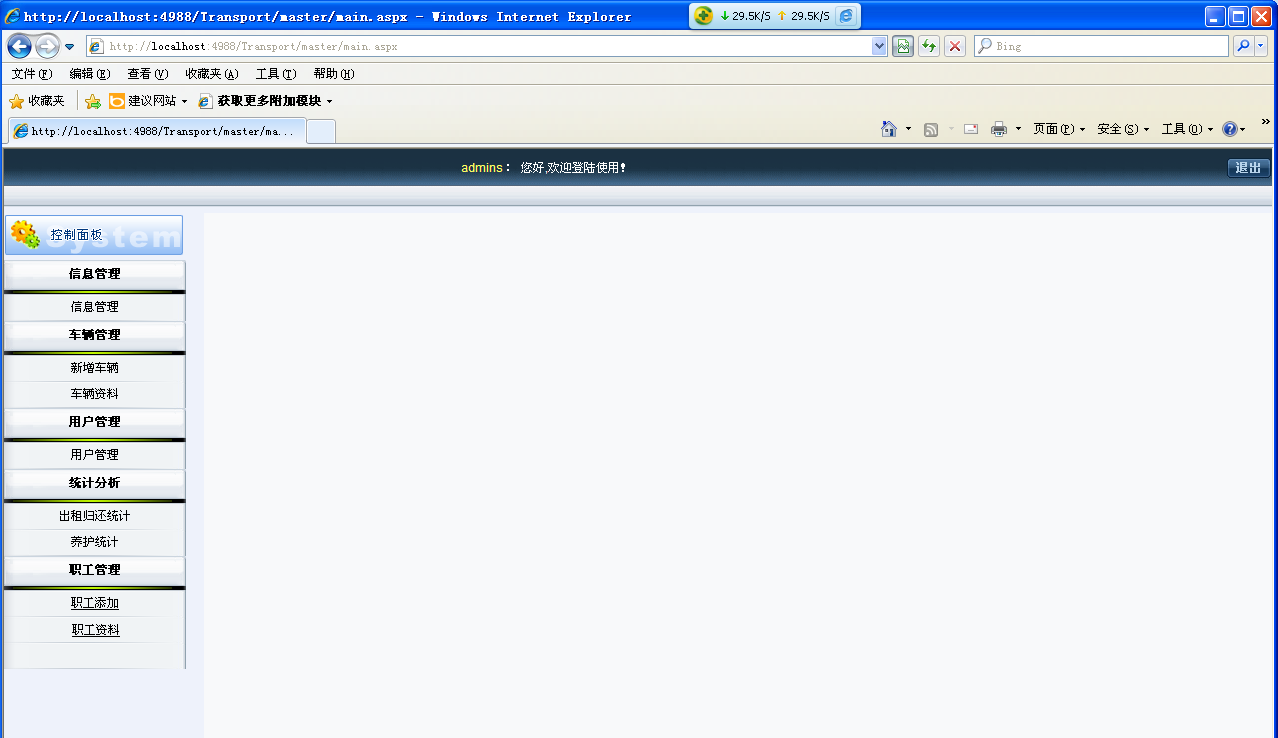This screenshot has width=1278, height=738.
Task: Select 新增车辆 in the sidebar
Action: pos(95,368)
